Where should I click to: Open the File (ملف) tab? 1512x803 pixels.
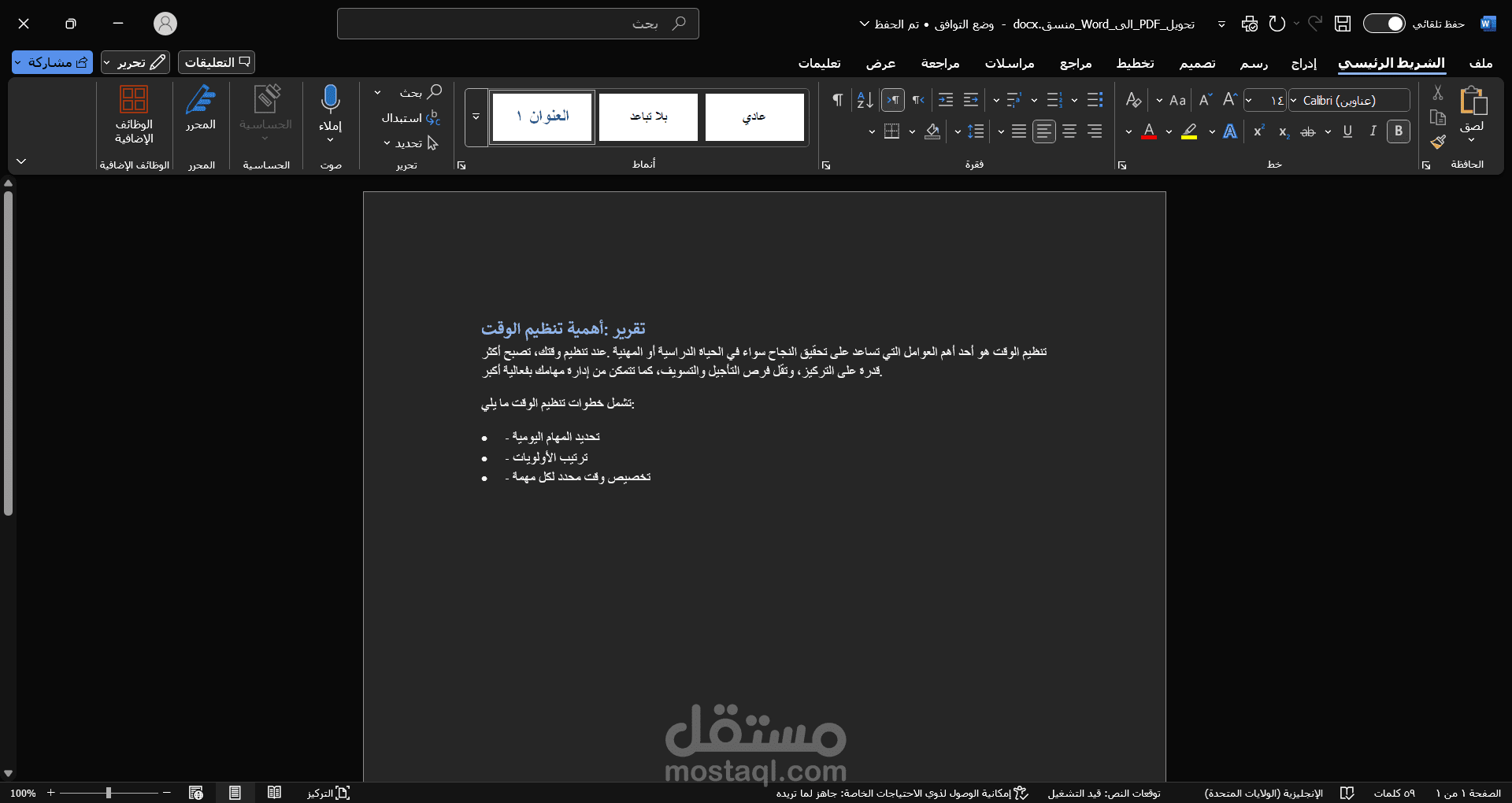click(1480, 63)
